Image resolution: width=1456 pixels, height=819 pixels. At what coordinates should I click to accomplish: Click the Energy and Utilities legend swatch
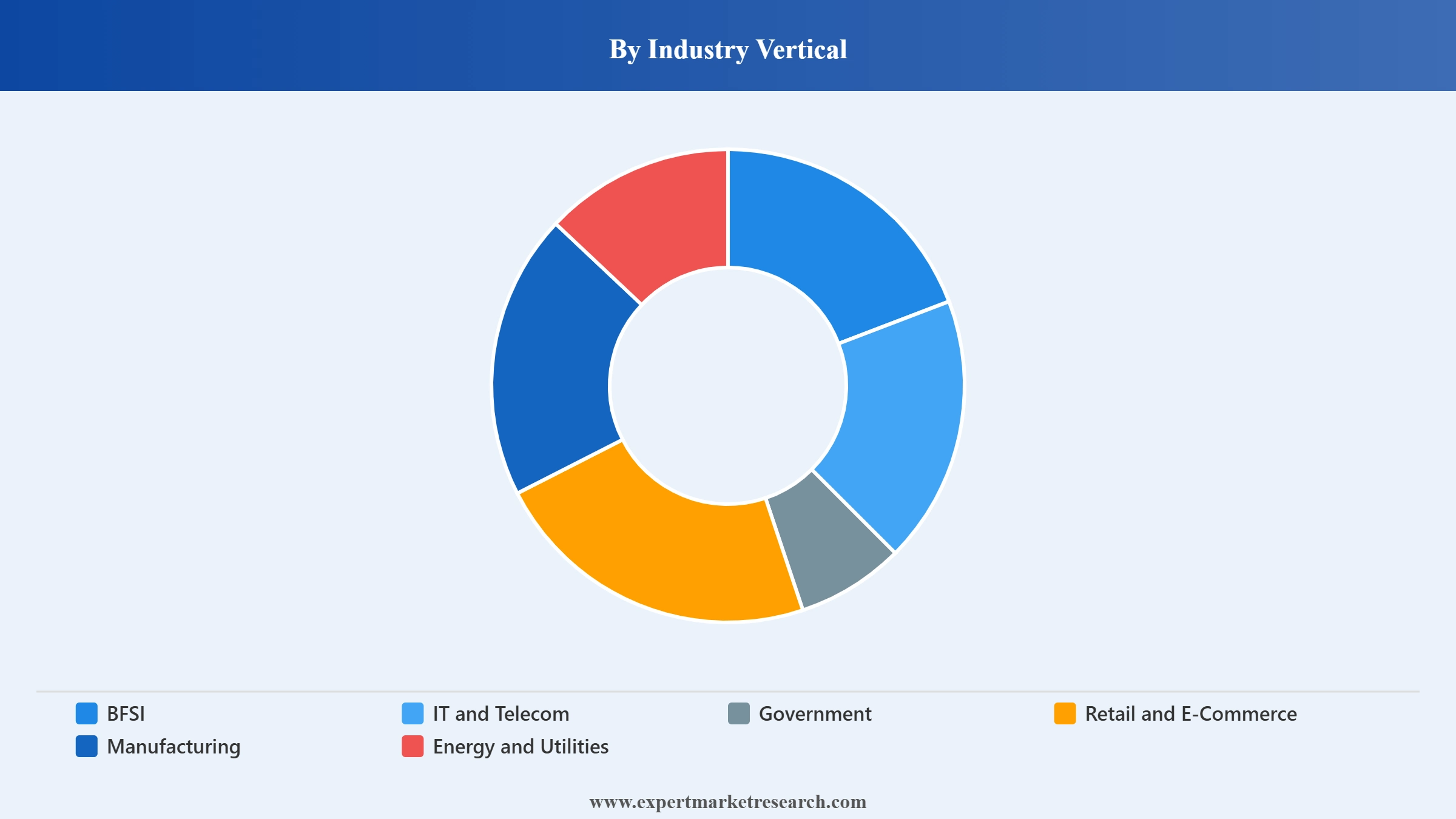413,746
